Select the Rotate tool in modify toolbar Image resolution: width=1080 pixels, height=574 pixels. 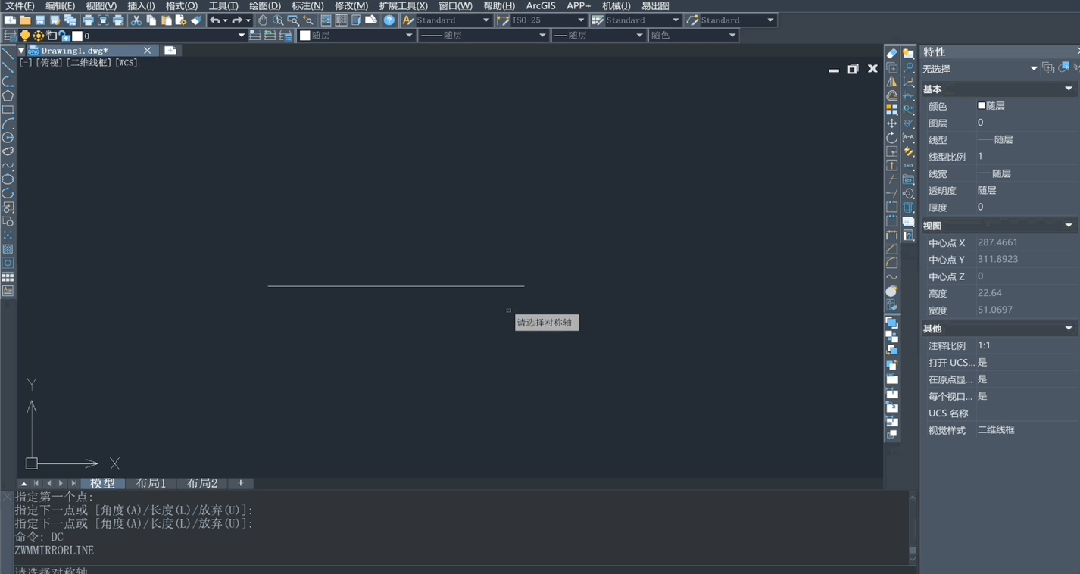pos(892,137)
